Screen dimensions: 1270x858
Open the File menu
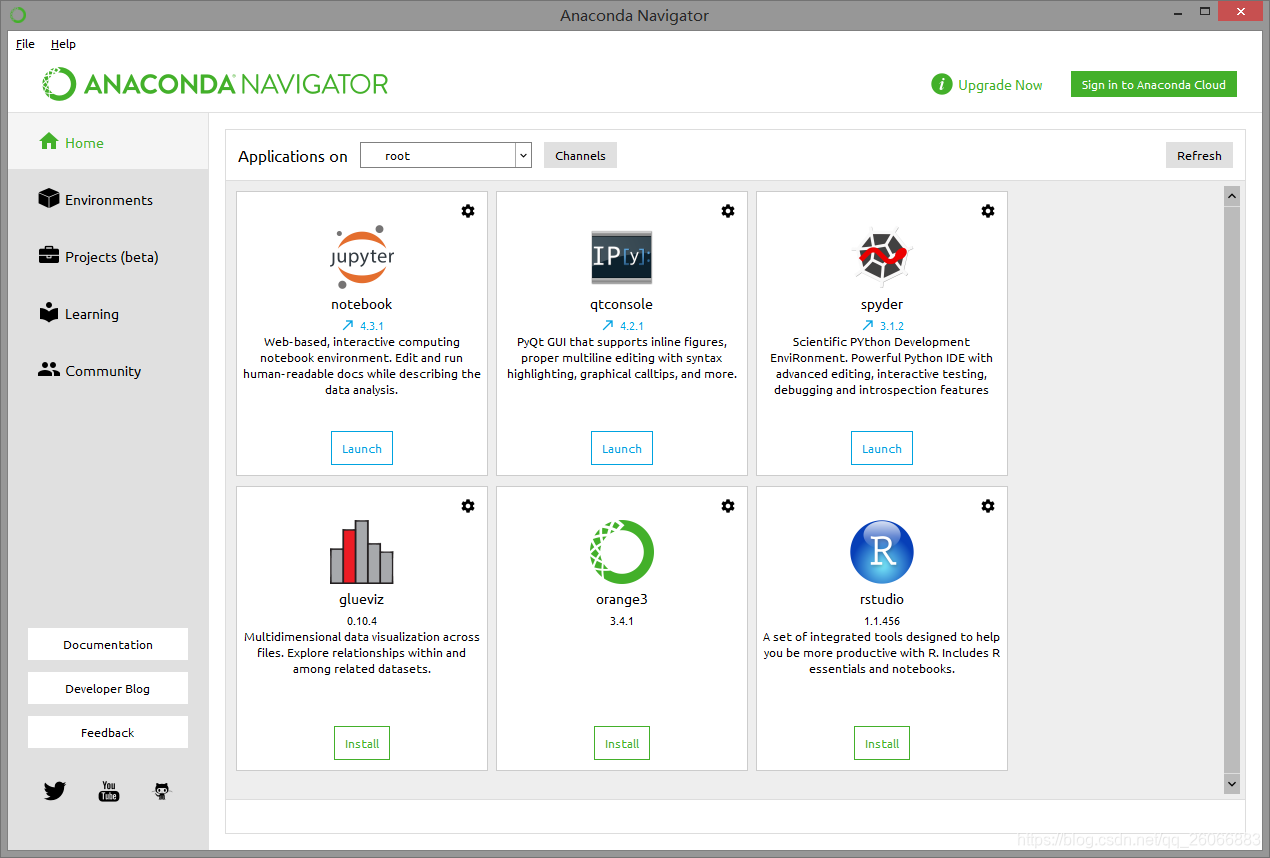tap(25, 44)
